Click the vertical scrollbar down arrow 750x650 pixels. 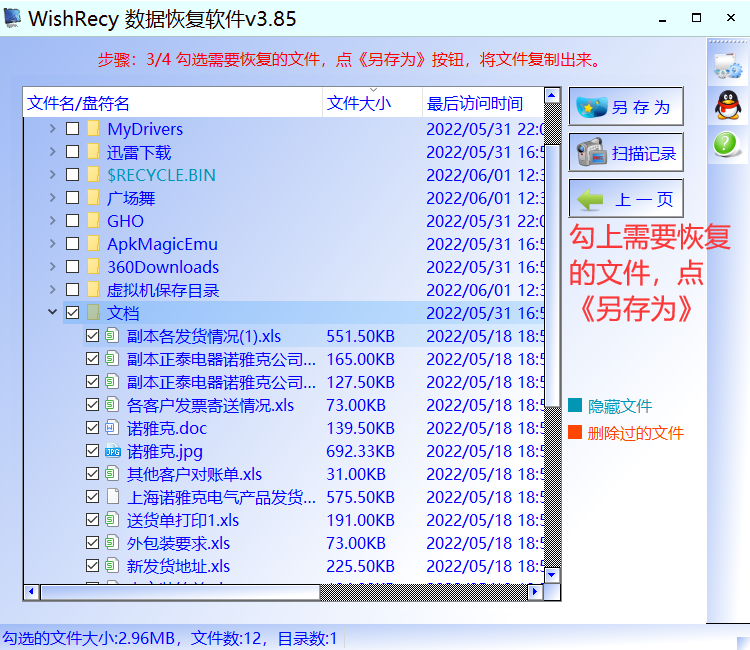[552, 574]
